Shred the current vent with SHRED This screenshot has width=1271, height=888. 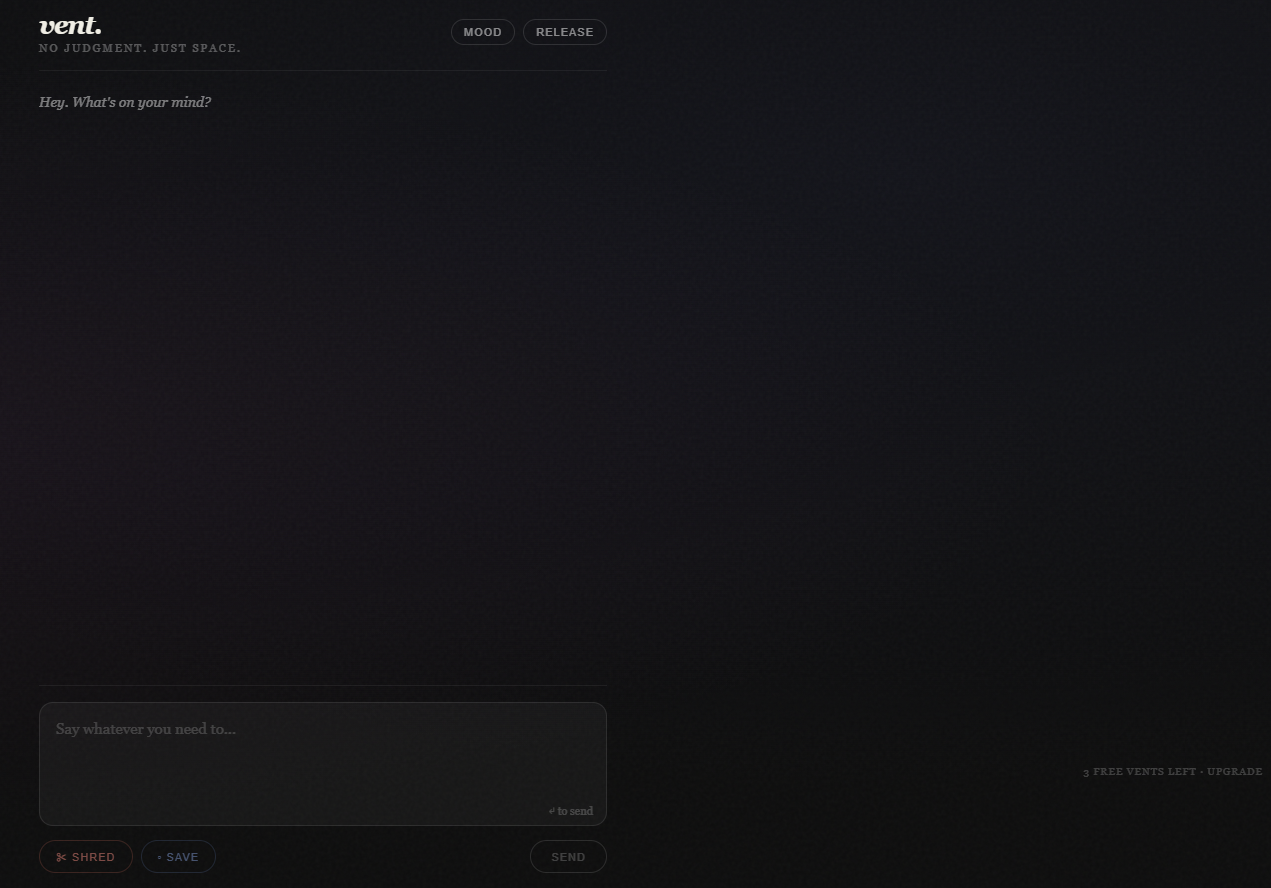tap(86, 857)
